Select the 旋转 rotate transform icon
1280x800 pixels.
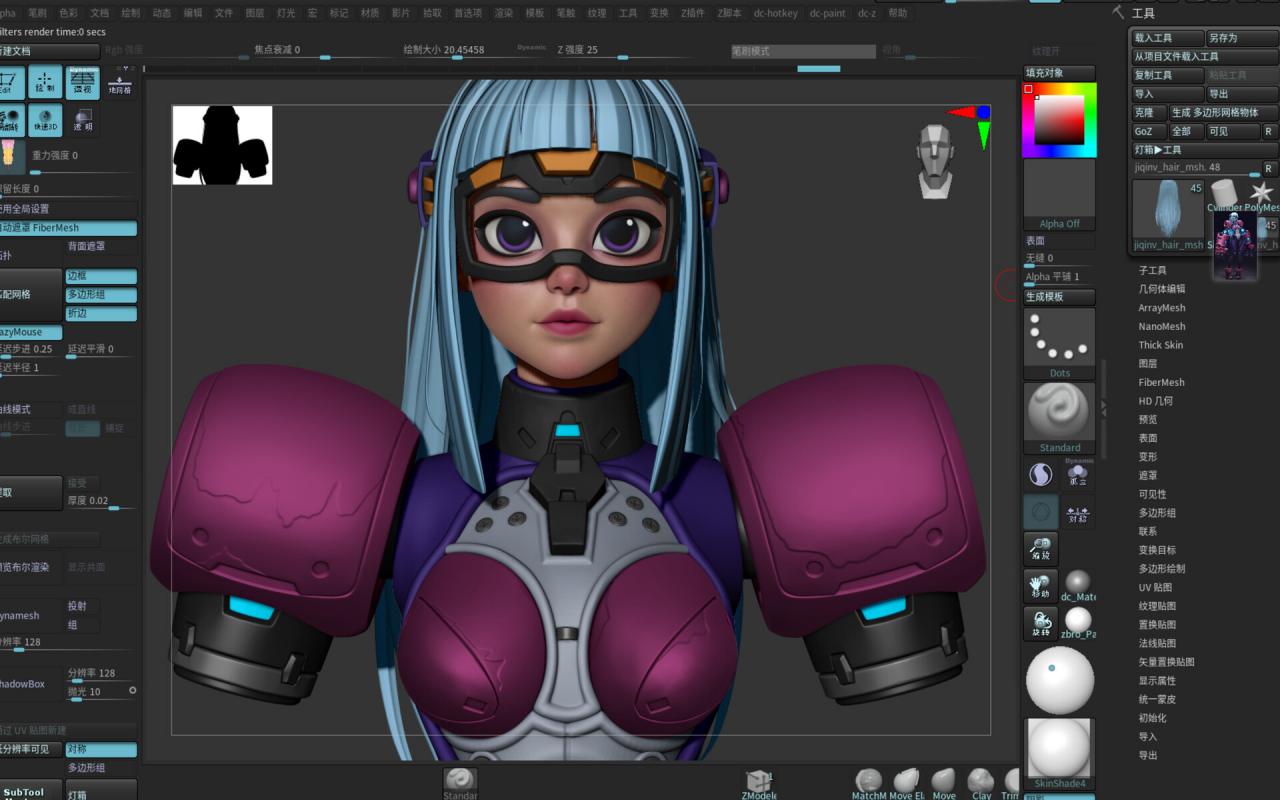1040,622
